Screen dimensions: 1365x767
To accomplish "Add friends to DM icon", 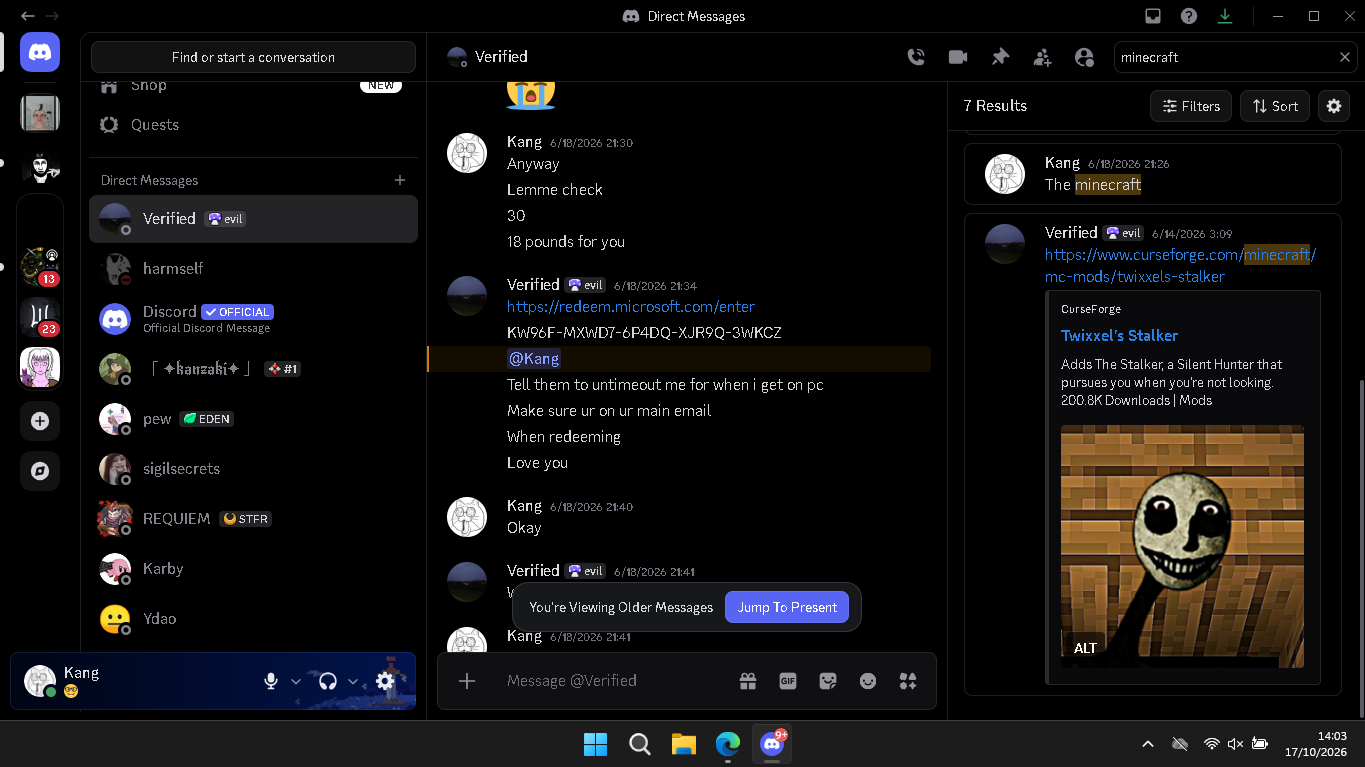I will pos(1042,57).
